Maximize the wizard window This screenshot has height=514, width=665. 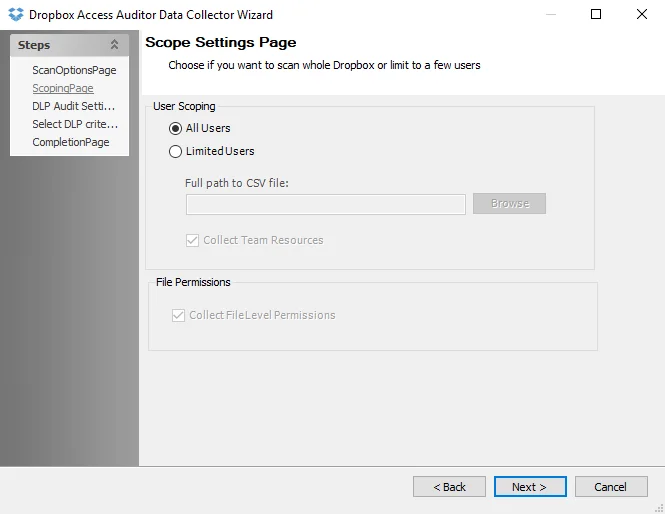(x=596, y=14)
